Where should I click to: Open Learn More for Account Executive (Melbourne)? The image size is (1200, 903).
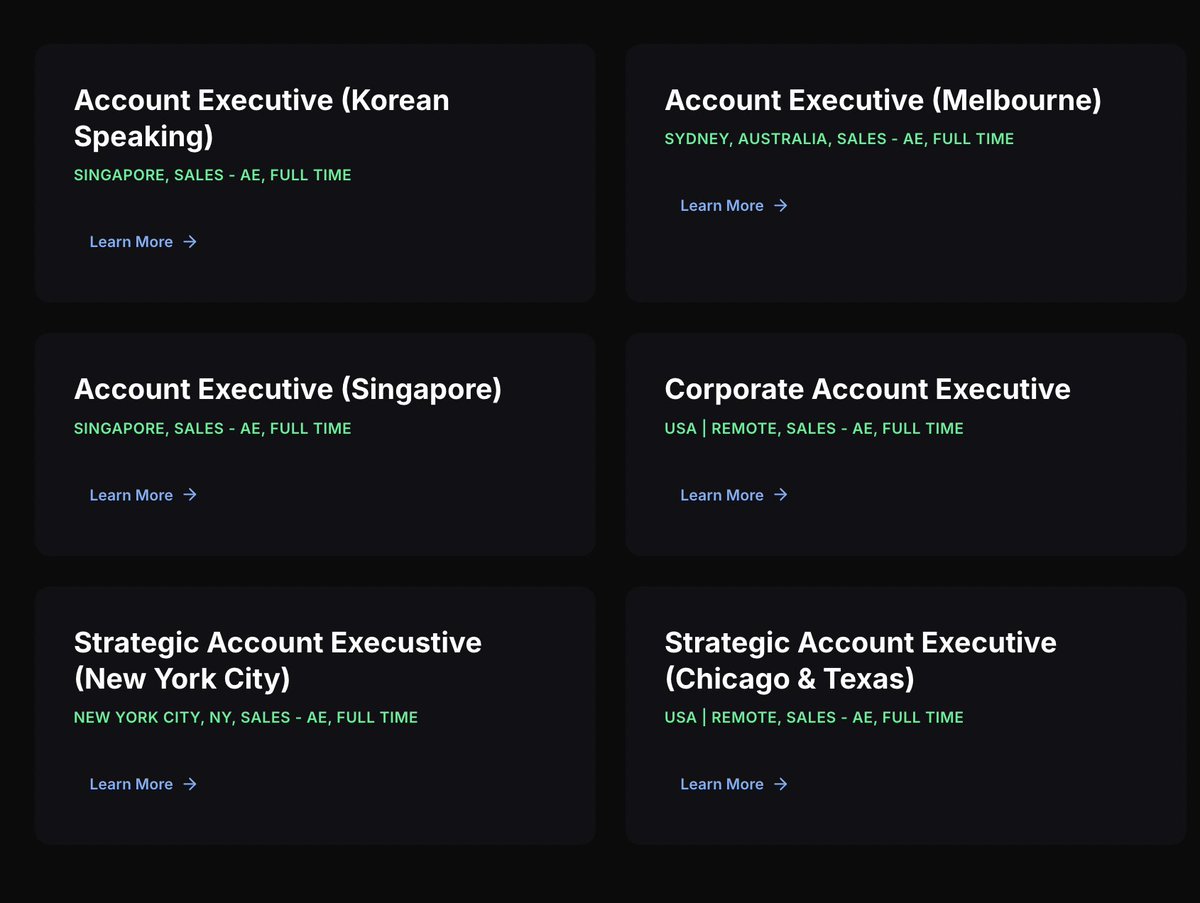pos(734,206)
